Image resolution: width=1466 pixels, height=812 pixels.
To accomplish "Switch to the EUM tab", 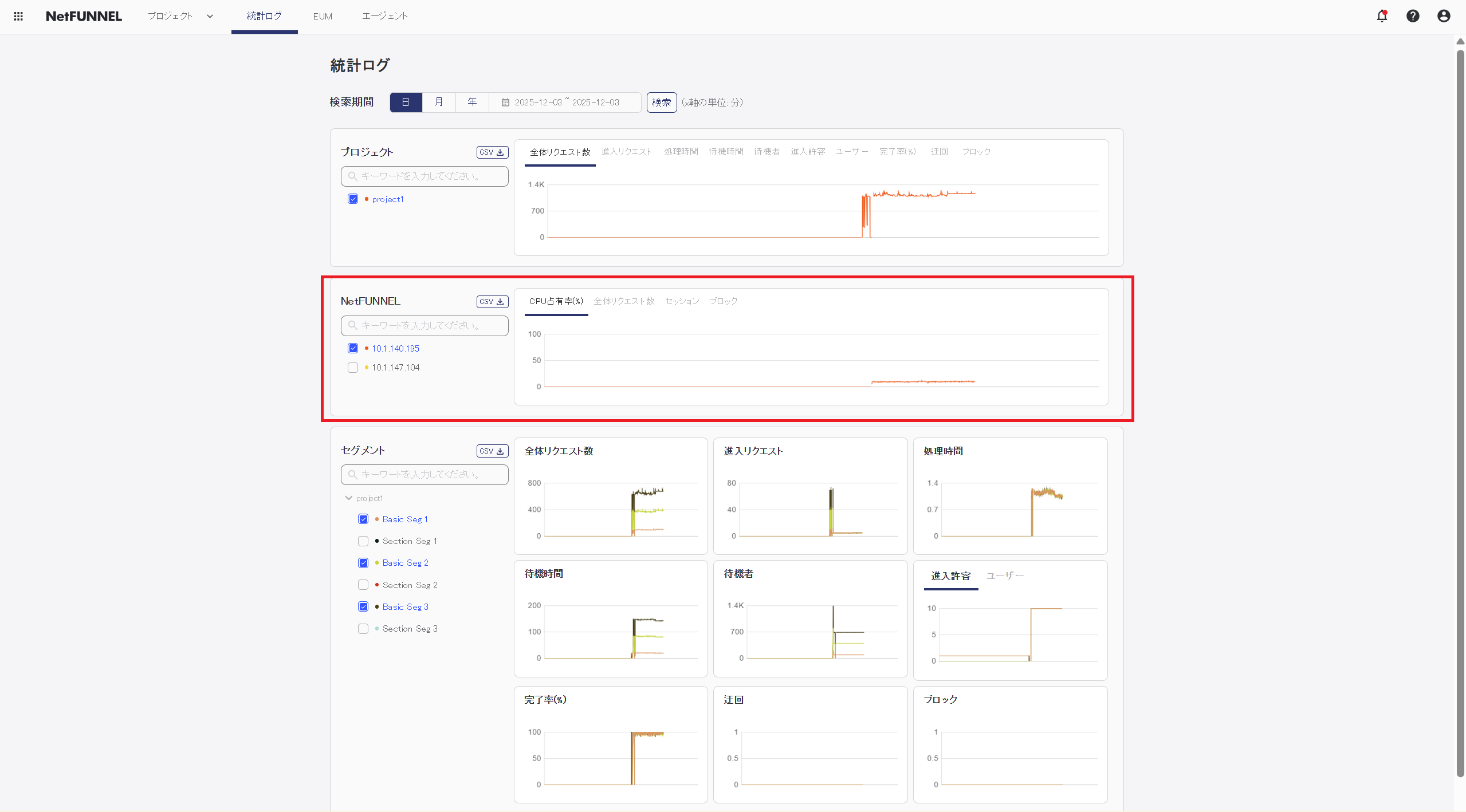I will pyautogui.click(x=323, y=16).
